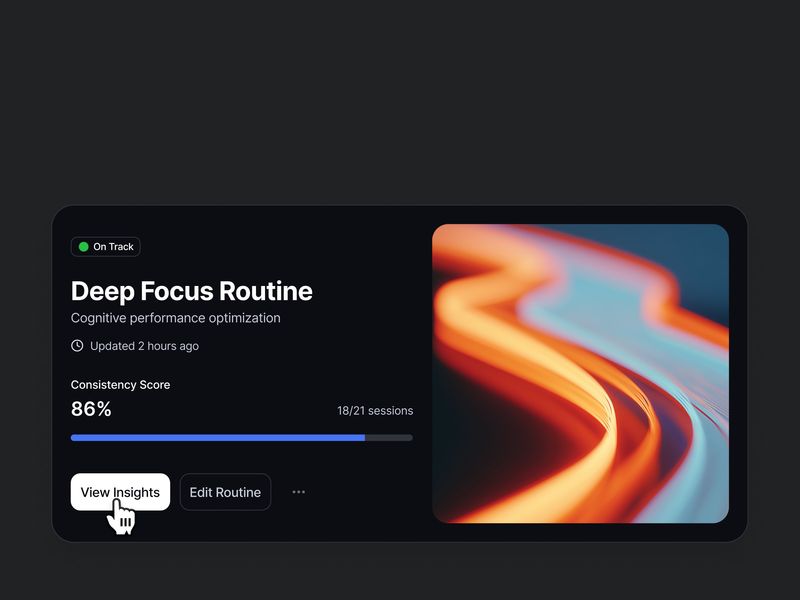Click View Insights

pyautogui.click(x=120, y=491)
